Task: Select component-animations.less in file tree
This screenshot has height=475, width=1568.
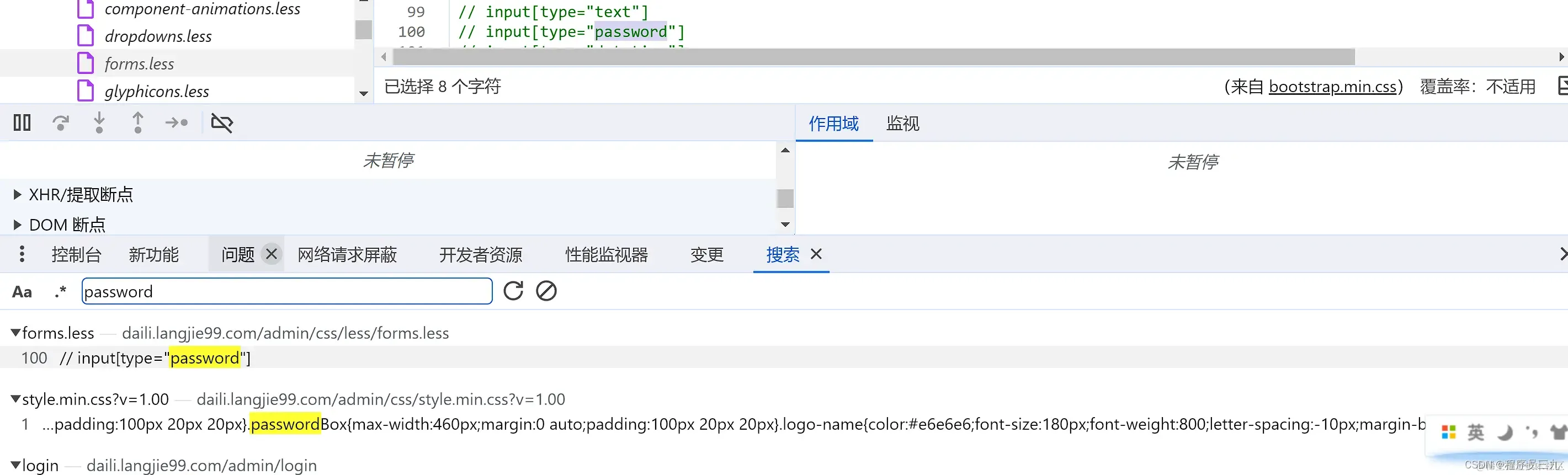Action: tap(203, 9)
